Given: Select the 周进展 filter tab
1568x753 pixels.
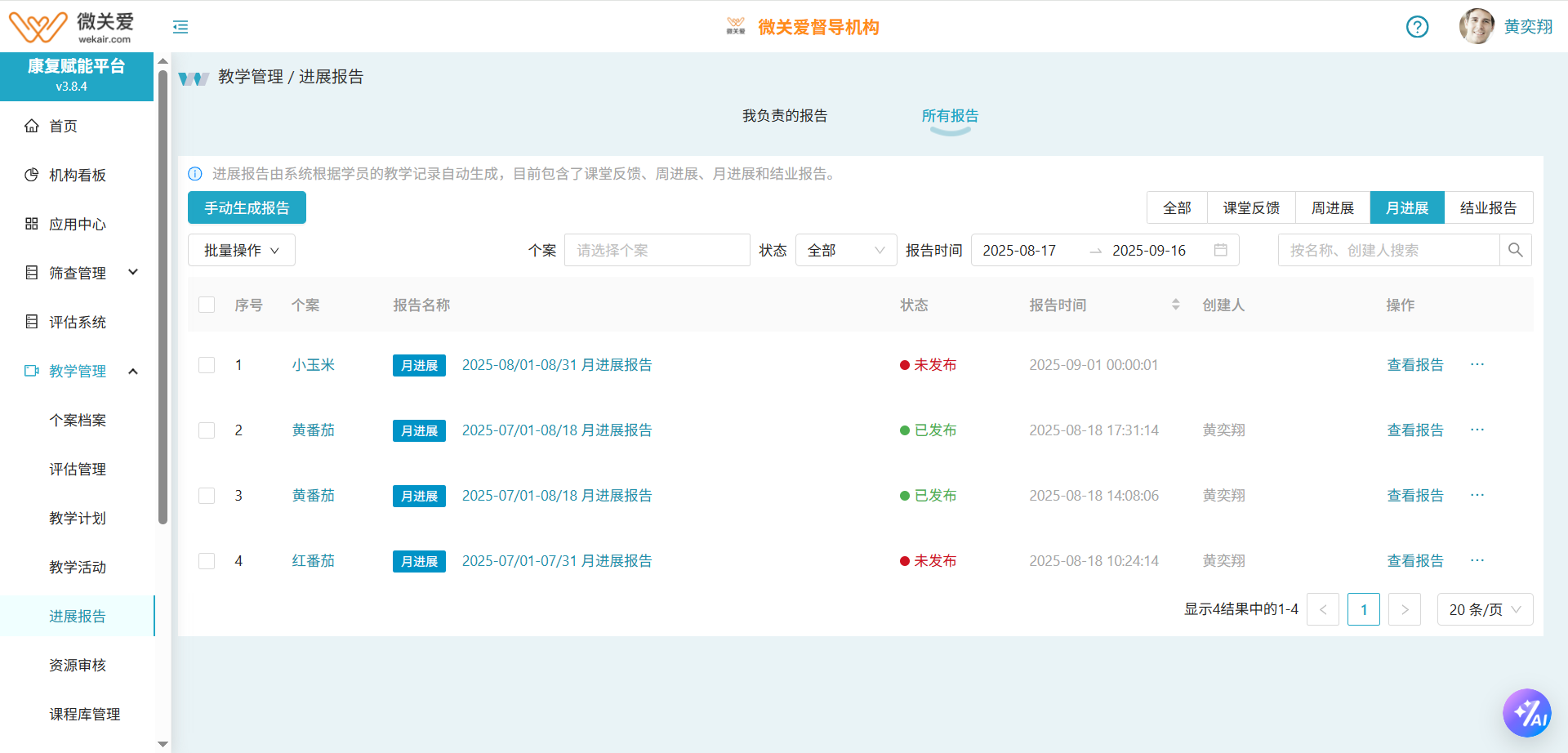Looking at the screenshot, I should pos(1332,207).
